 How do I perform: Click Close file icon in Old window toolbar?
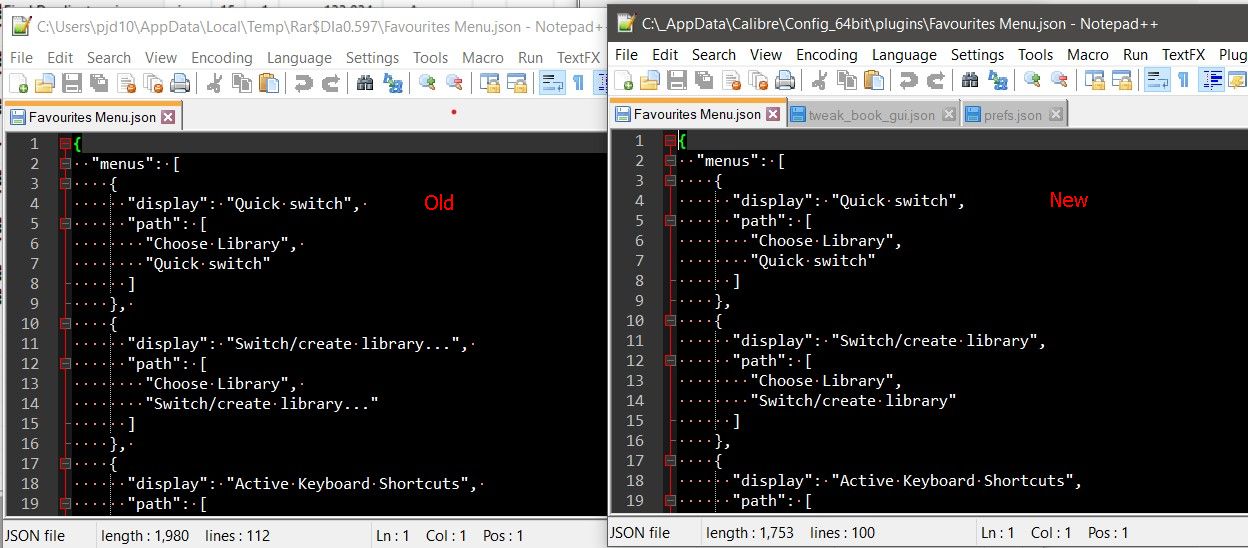click(x=126, y=84)
